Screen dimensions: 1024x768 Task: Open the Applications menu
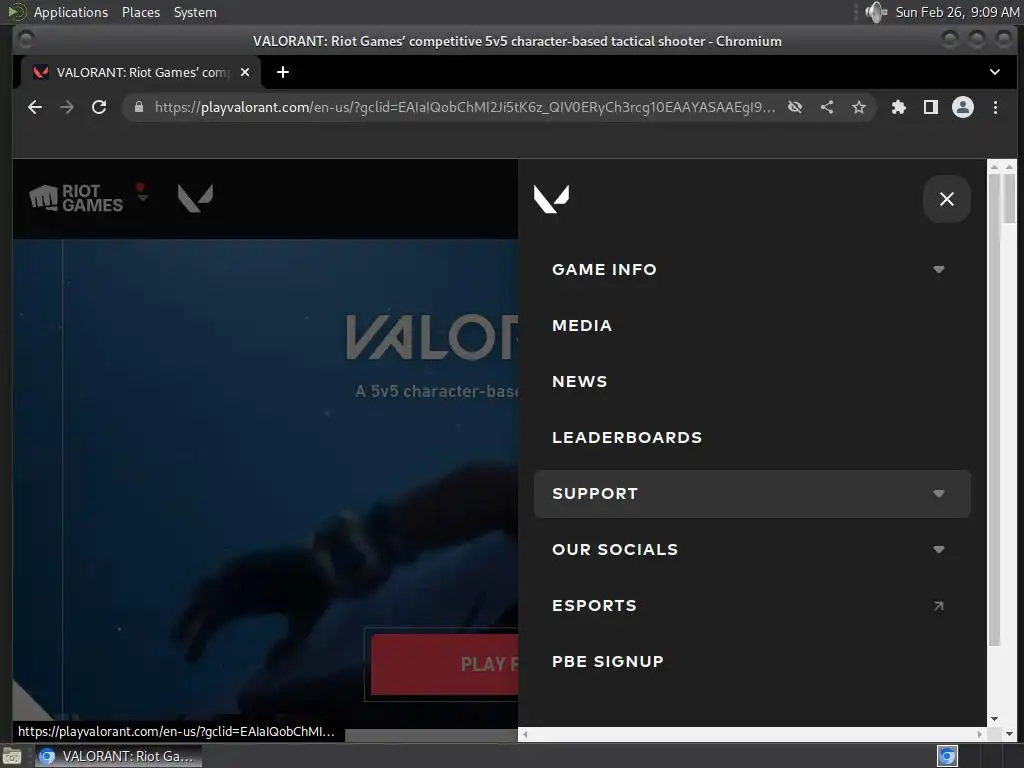[71, 12]
